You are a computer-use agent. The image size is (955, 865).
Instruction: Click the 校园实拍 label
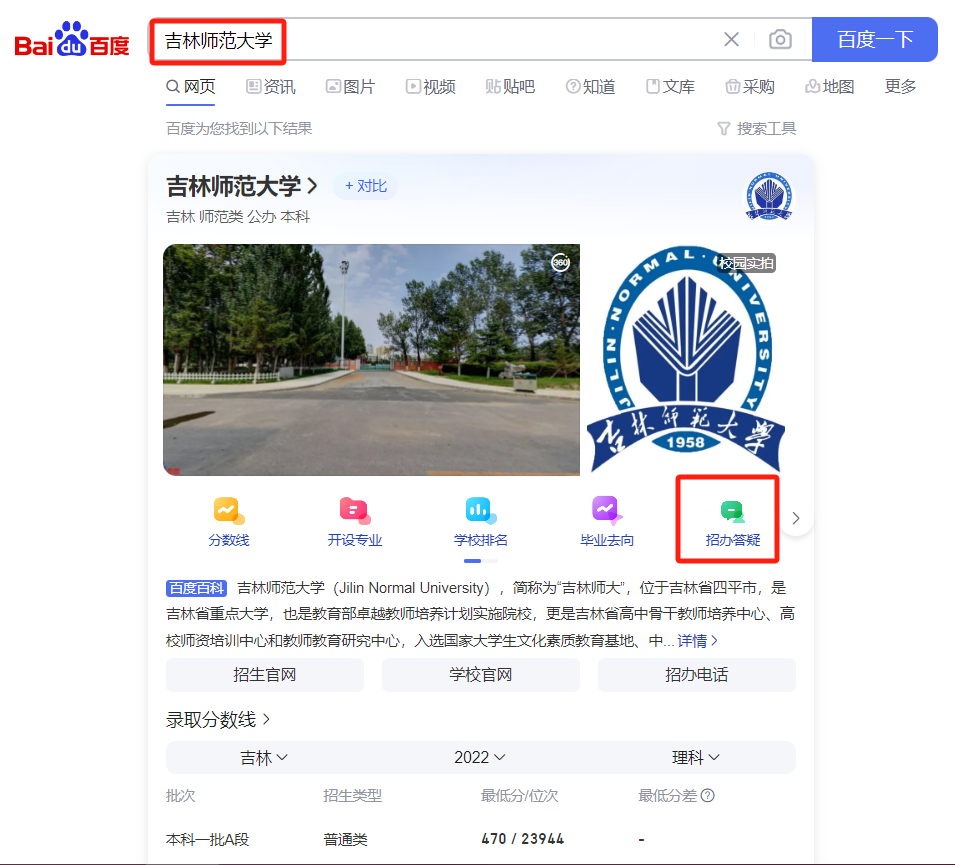click(746, 263)
